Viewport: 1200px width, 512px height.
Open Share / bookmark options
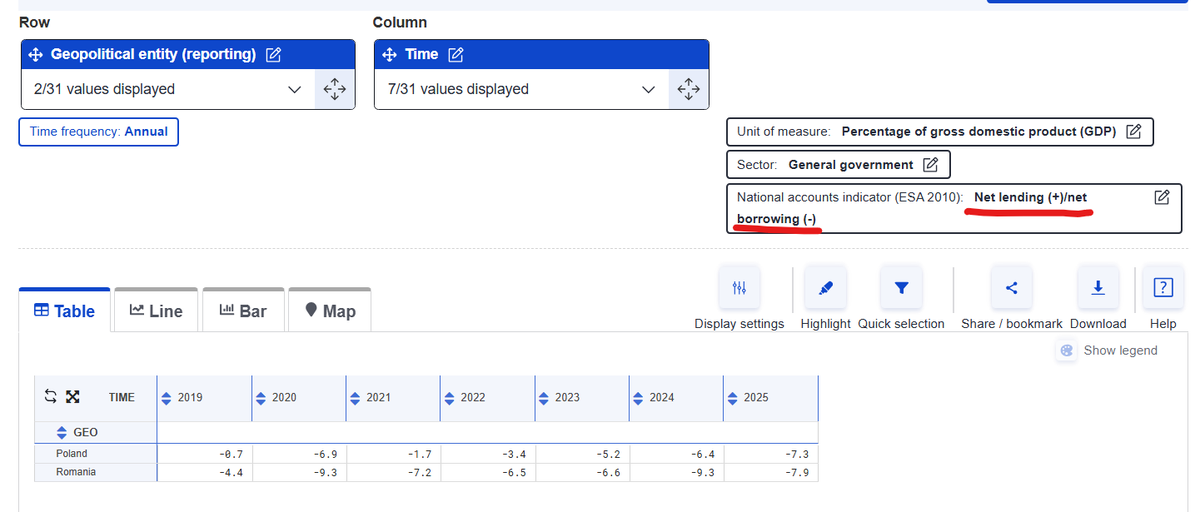[x=1011, y=288]
